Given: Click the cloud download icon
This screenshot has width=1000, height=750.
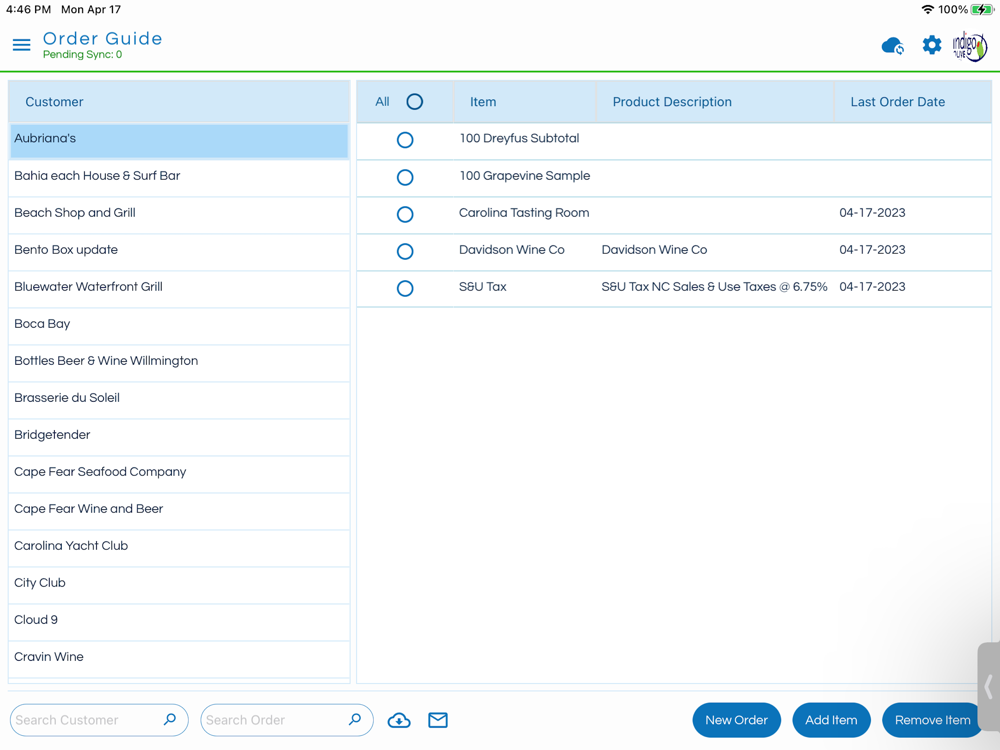Looking at the screenshot, I should click(399, 720).
